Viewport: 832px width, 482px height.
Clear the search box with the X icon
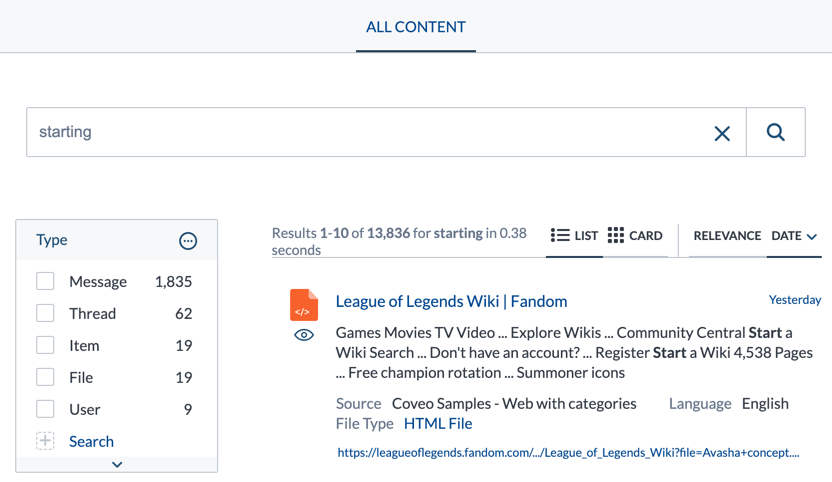pos(722,133)
